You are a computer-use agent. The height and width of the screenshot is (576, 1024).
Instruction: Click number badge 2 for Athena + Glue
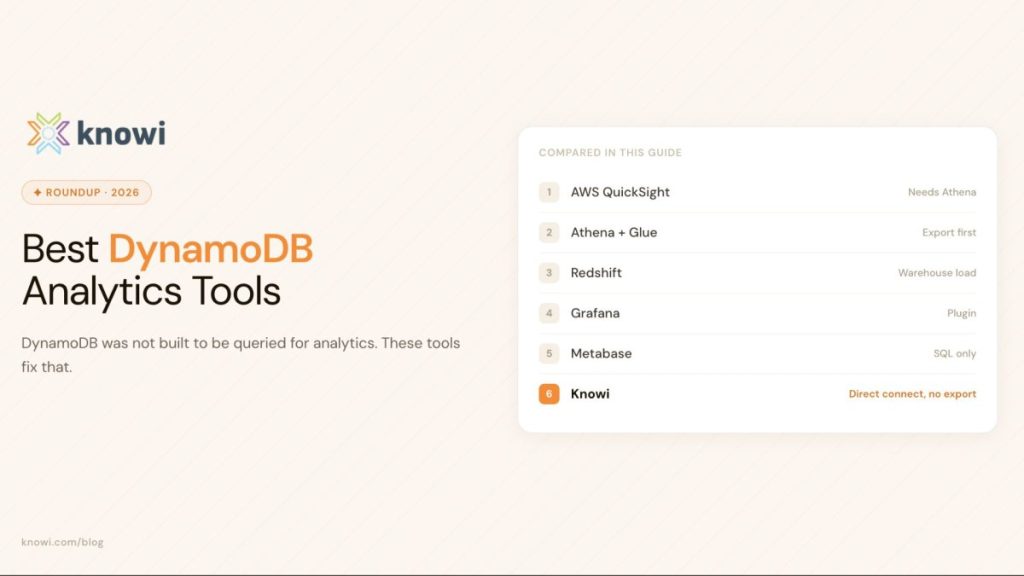pyautogui.click(x=549, y=232)
